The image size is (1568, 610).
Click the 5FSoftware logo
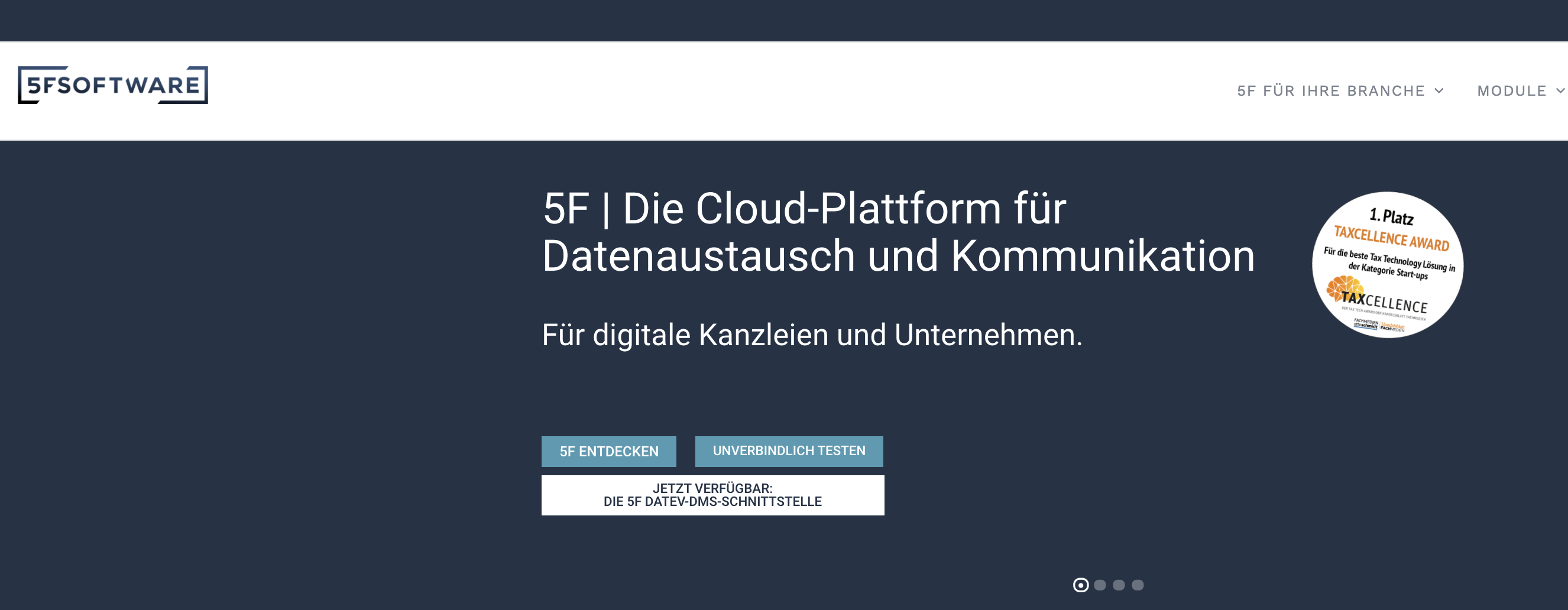[112, 85]
